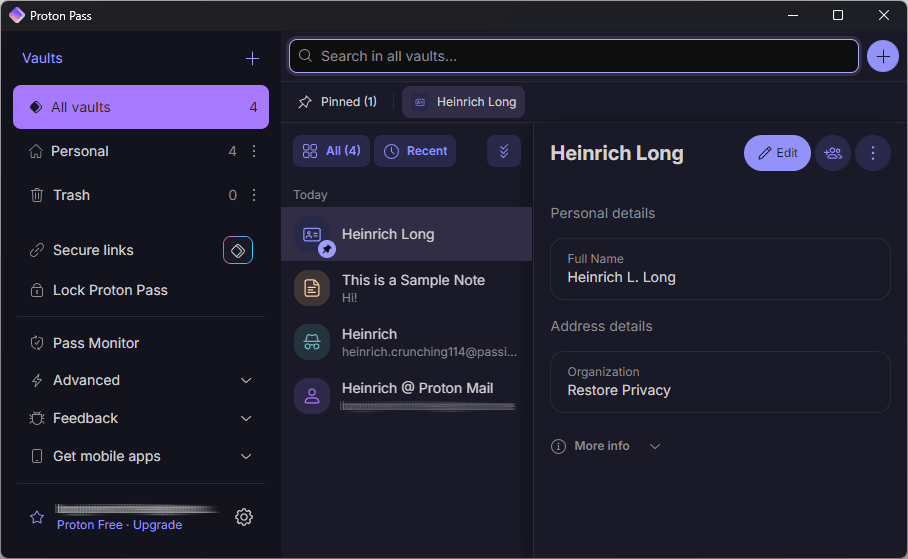Click the bulk select items icon
Viewport: 908px width, 559px height.
pyautogui.click(x=504, y=151)
